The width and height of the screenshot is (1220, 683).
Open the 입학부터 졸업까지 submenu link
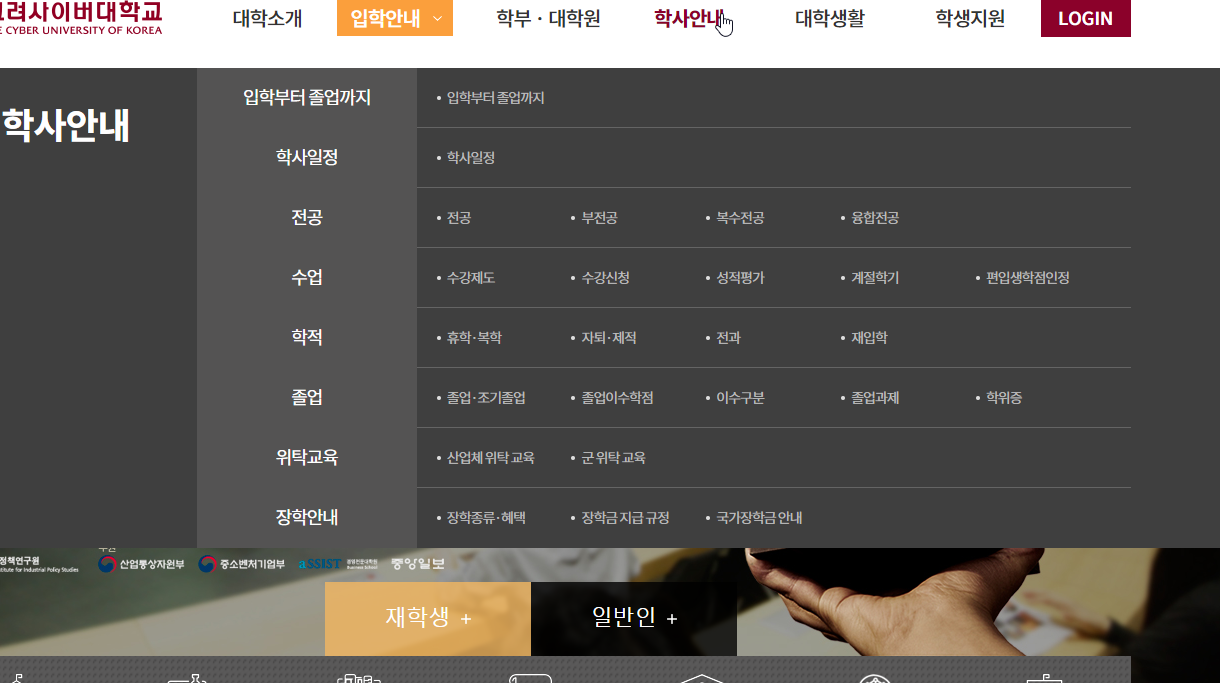tap(495, 98)
